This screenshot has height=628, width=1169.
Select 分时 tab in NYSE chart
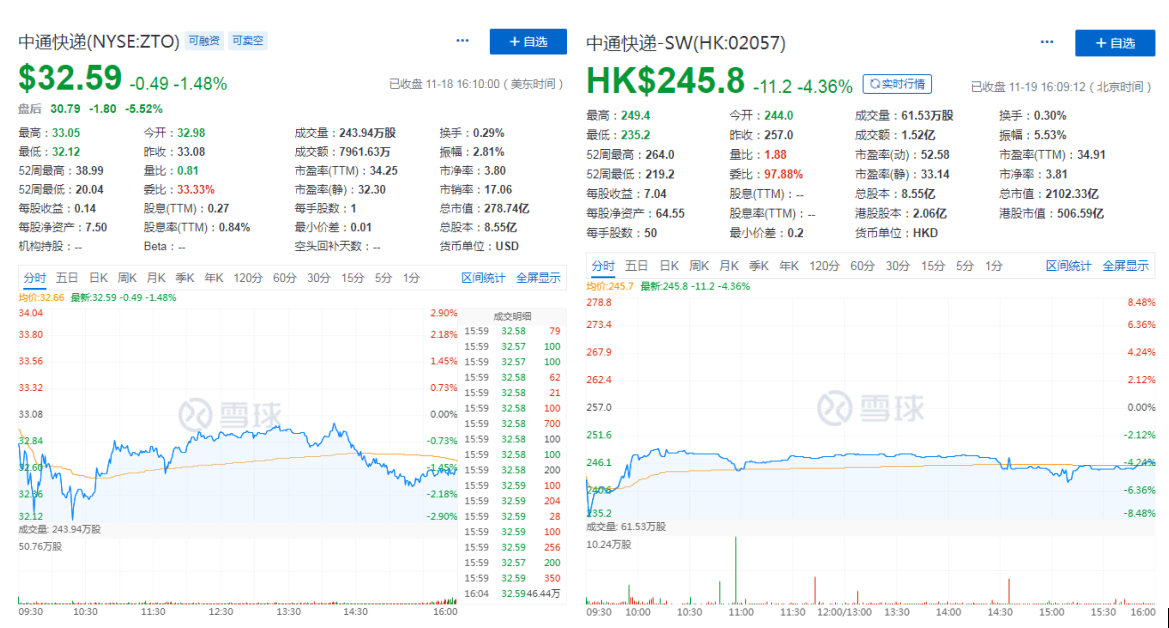tap(34, 277)
